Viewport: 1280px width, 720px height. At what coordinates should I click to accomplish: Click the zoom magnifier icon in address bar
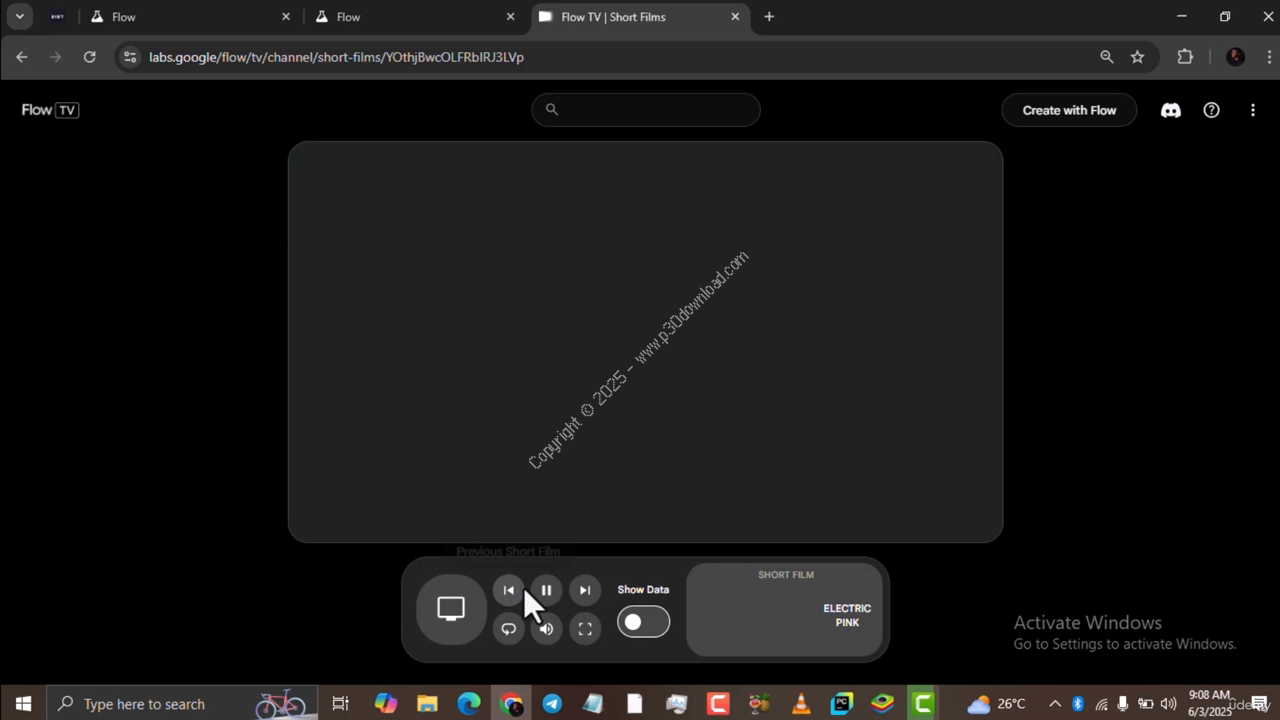(x=1107, y=57)
